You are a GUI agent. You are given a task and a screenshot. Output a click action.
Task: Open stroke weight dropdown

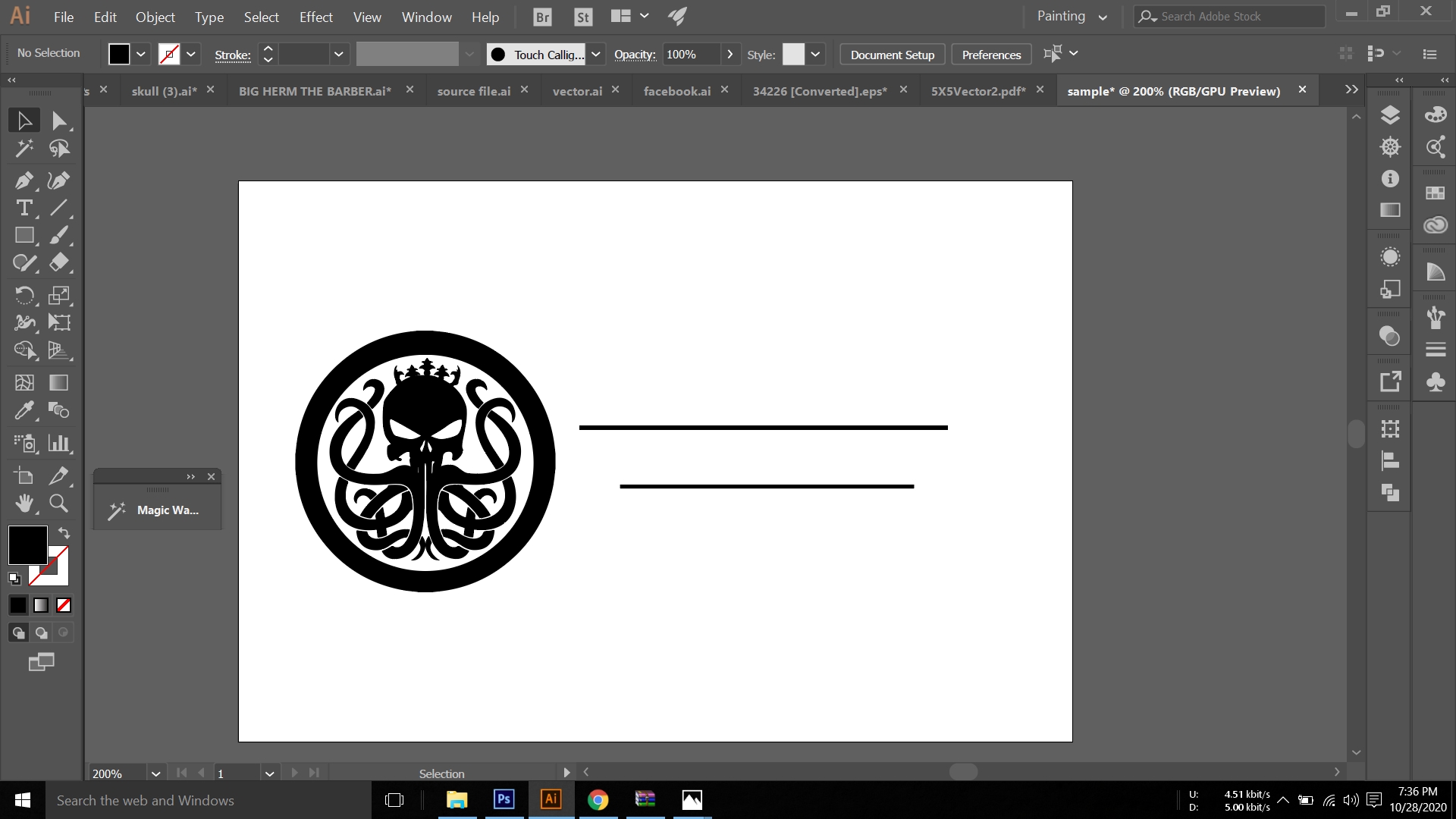point(339,54)
